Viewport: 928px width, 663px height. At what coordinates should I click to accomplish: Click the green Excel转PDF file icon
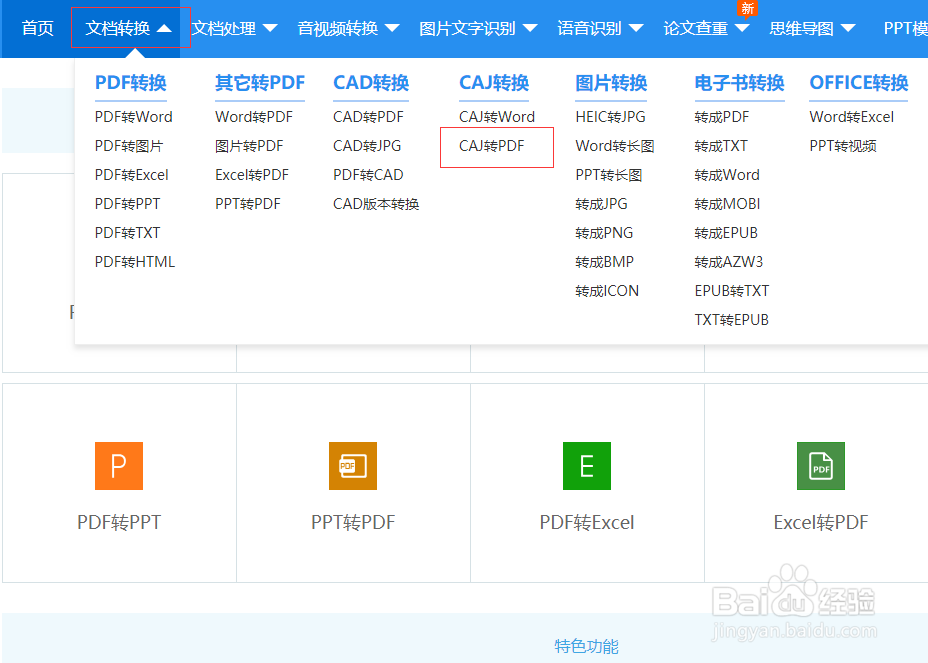[x=820, y=466]
